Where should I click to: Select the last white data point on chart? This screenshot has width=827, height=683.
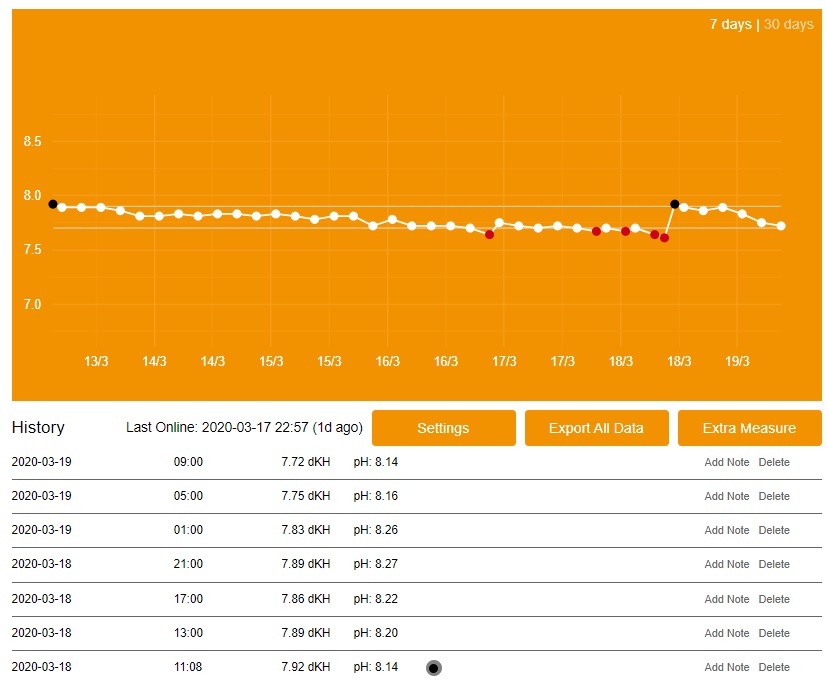coord(781,226)
